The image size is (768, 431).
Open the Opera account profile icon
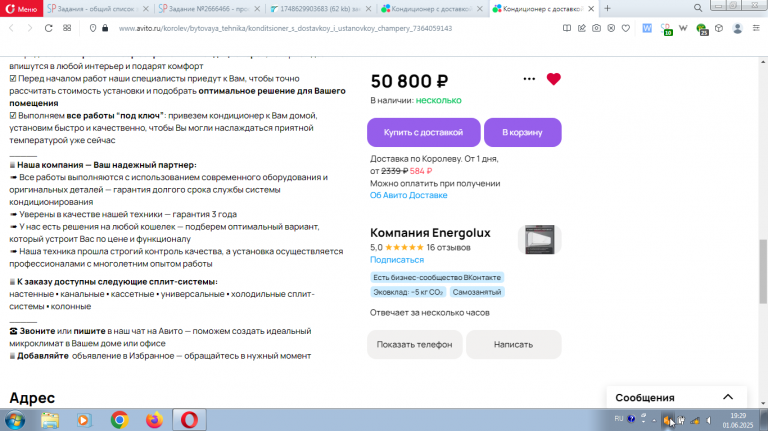pyautogui.click(x=737, y=28)
